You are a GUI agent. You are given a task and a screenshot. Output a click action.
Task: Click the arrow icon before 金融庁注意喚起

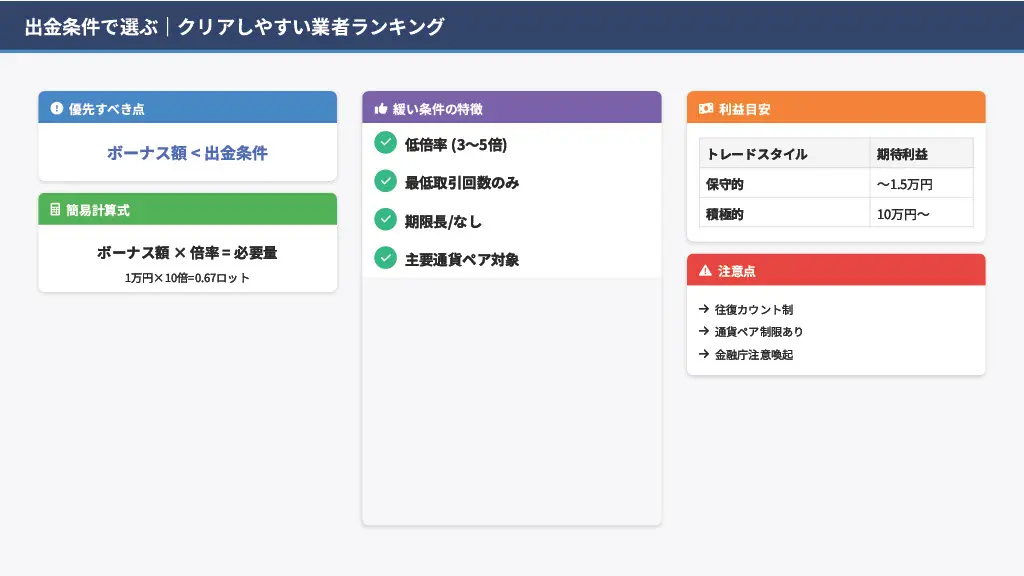click(704, 354)
